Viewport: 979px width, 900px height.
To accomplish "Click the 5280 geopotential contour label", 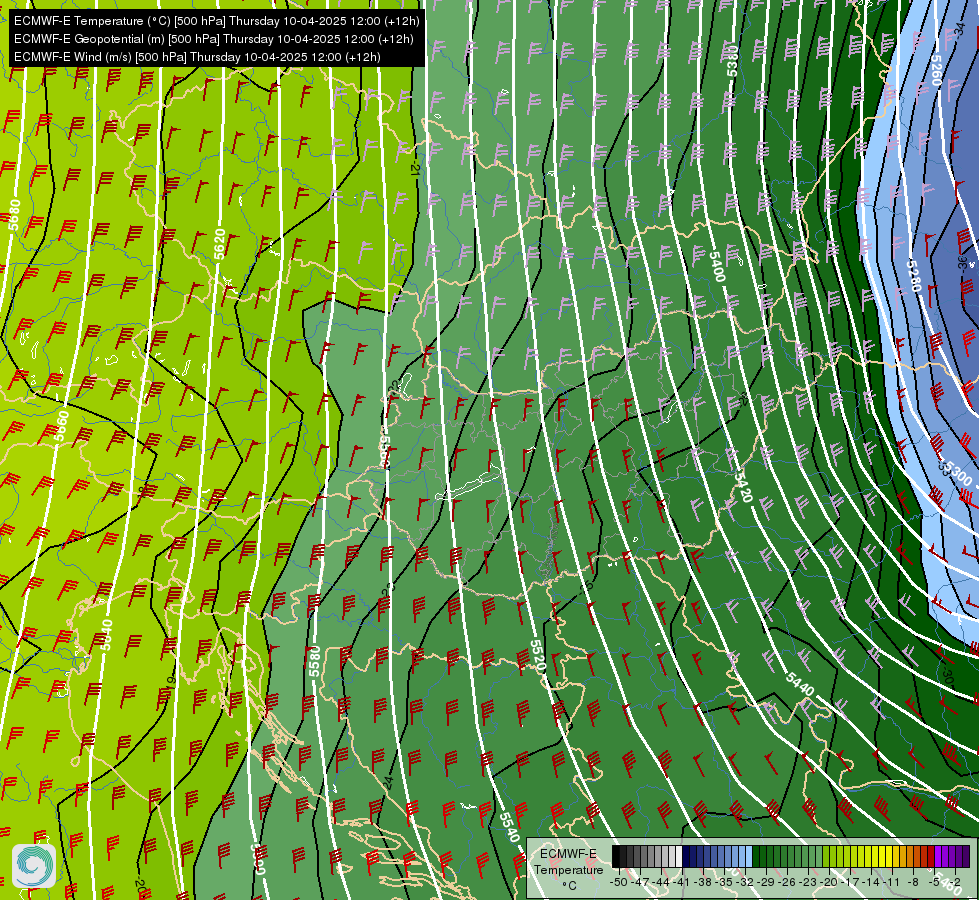I will [x=913, y=275].
